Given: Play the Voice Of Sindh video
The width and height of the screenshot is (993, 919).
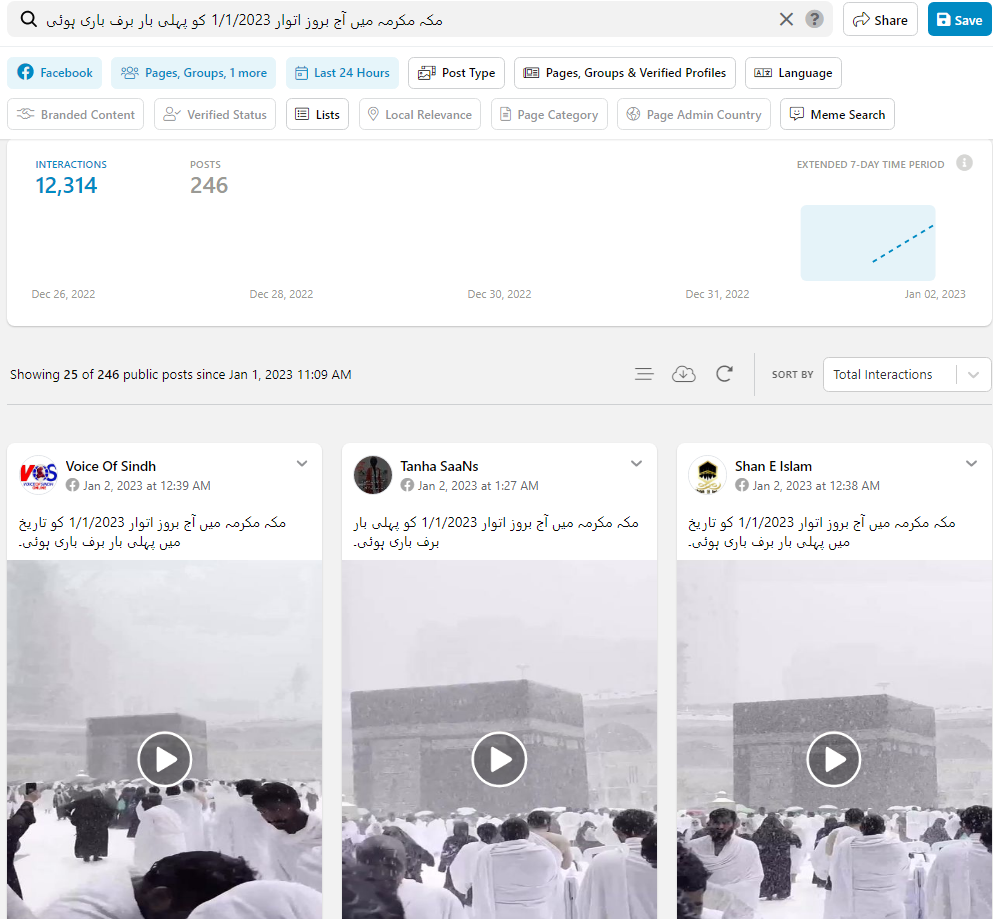Looking at the screenshot, I should [x=165, y=759].
